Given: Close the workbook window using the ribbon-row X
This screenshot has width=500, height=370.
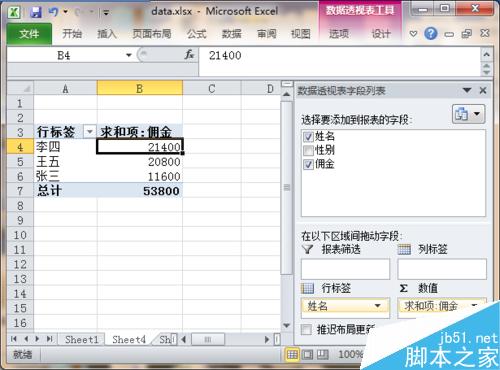Looking at the screenshot, I should coord(485,33).
